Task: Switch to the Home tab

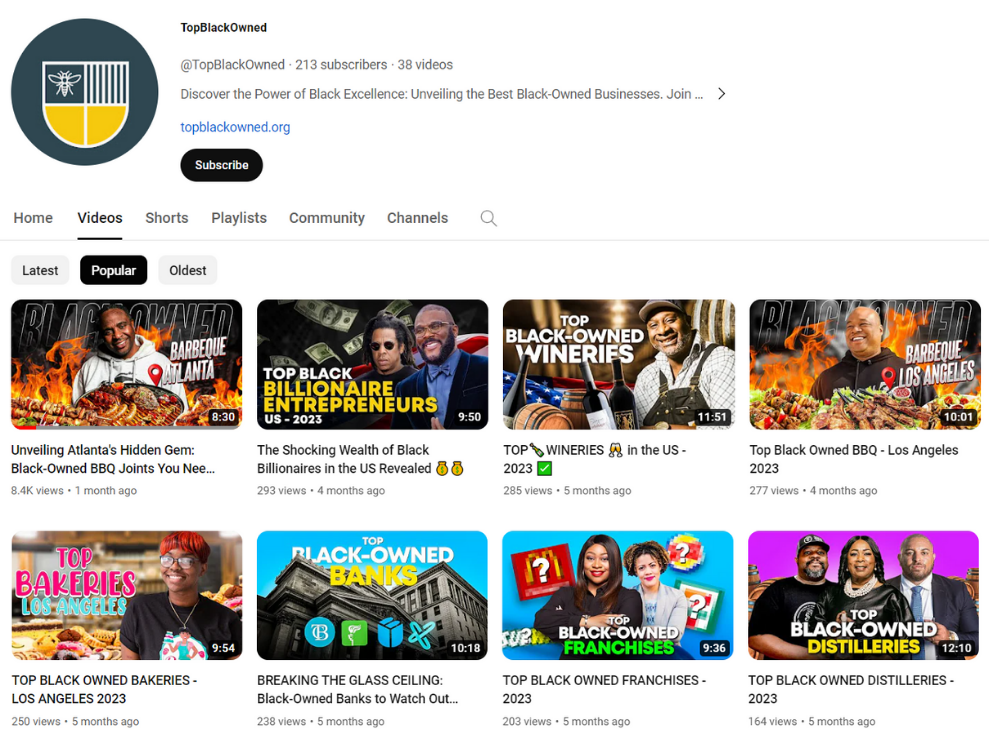Action: (x=33, y=218)
